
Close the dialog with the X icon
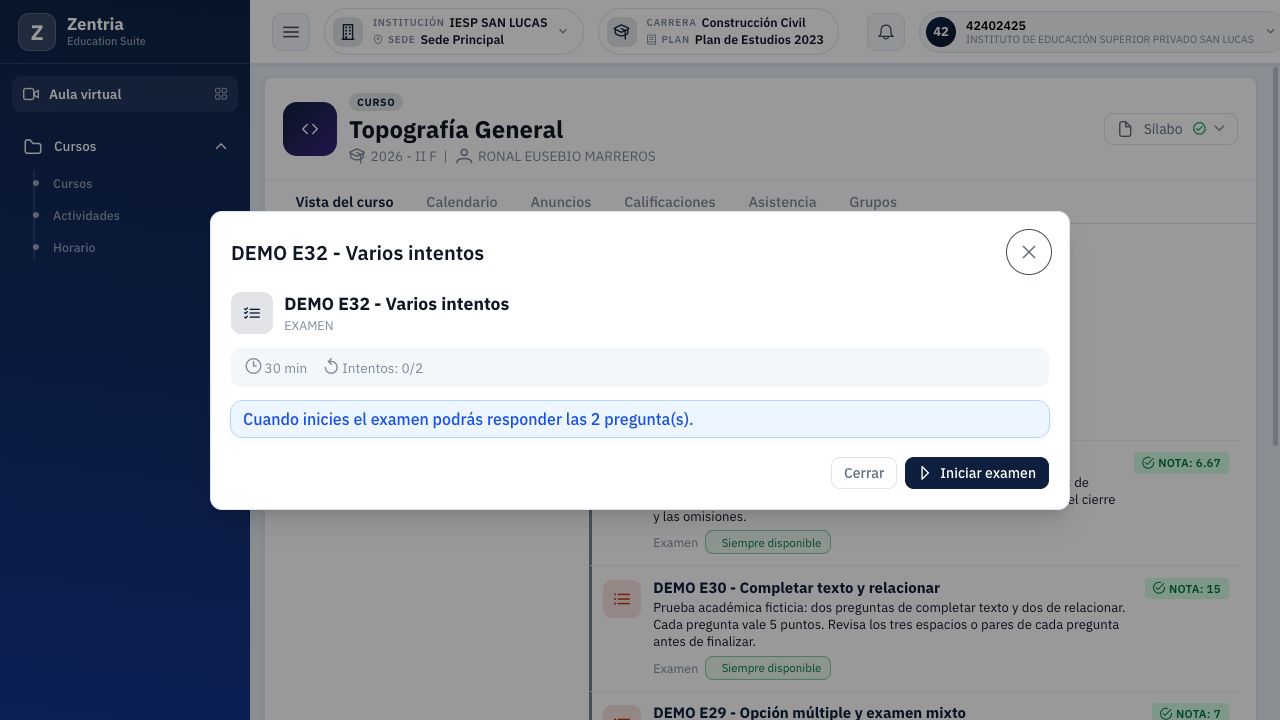[x=1029, y=252]
